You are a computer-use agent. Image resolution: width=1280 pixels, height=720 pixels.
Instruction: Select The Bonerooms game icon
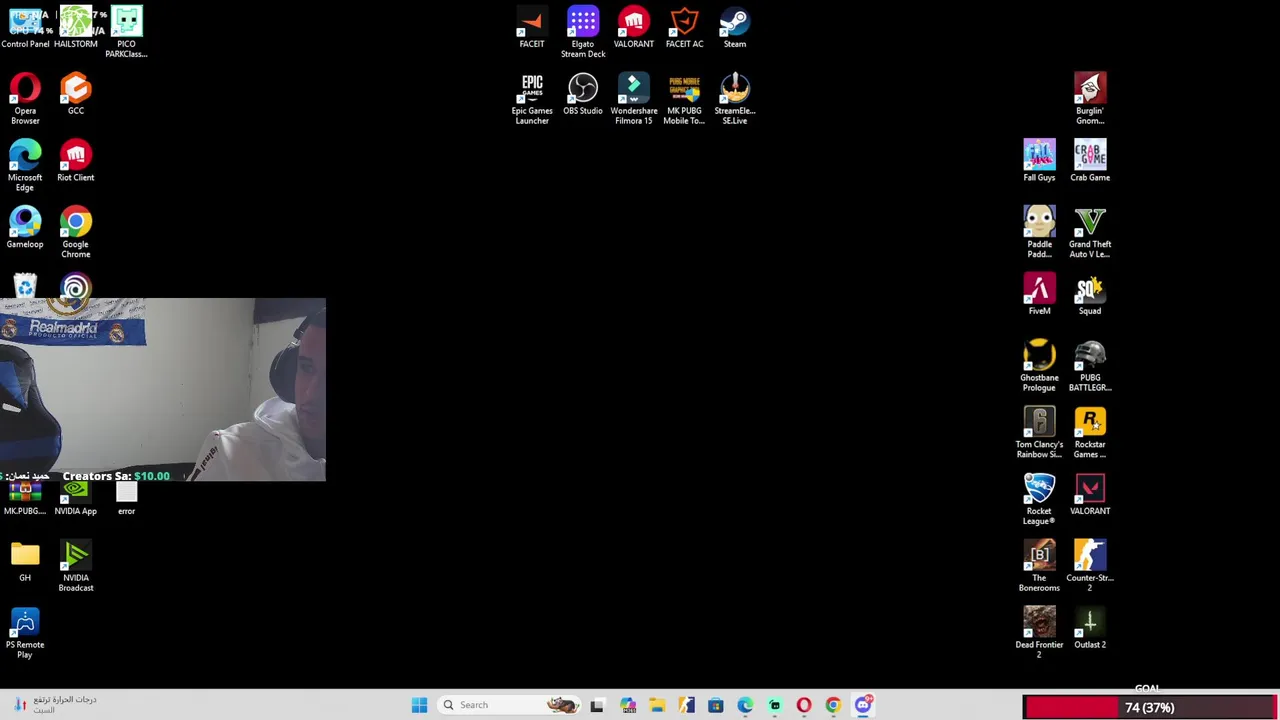pos(1039,566)
